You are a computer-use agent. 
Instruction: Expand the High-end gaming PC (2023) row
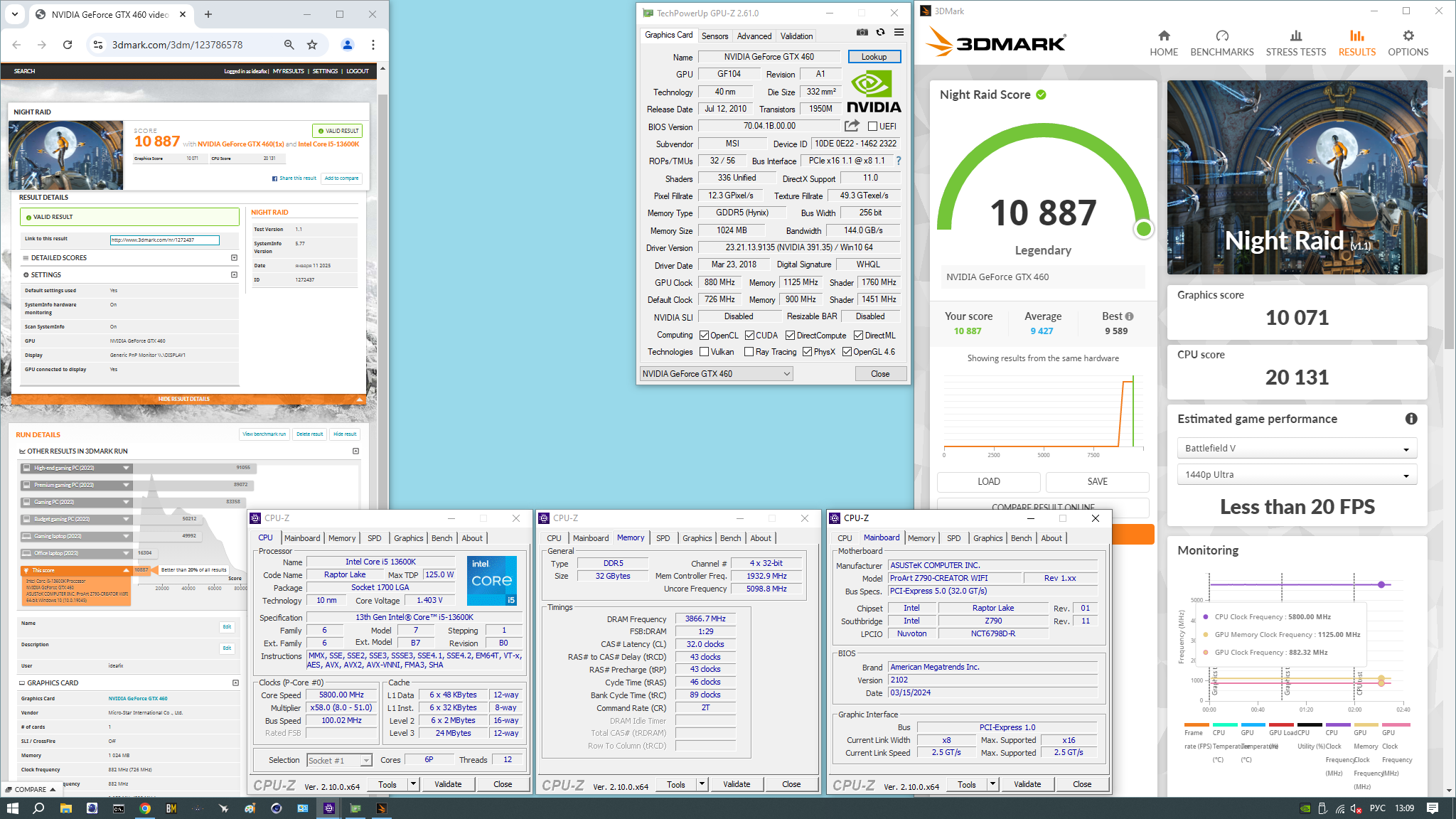point(126,468)
